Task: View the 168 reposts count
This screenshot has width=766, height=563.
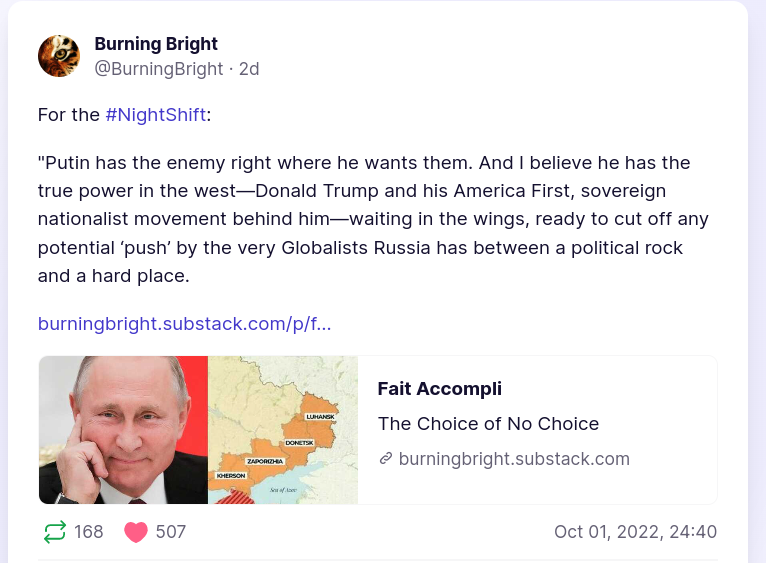Action: (89, 532)
